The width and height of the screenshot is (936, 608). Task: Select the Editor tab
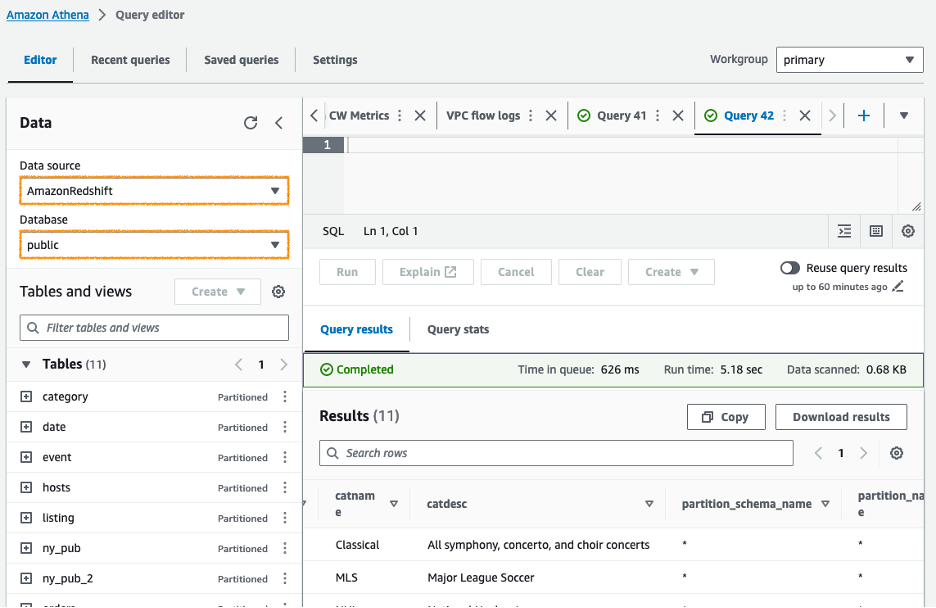coord(40,60)
